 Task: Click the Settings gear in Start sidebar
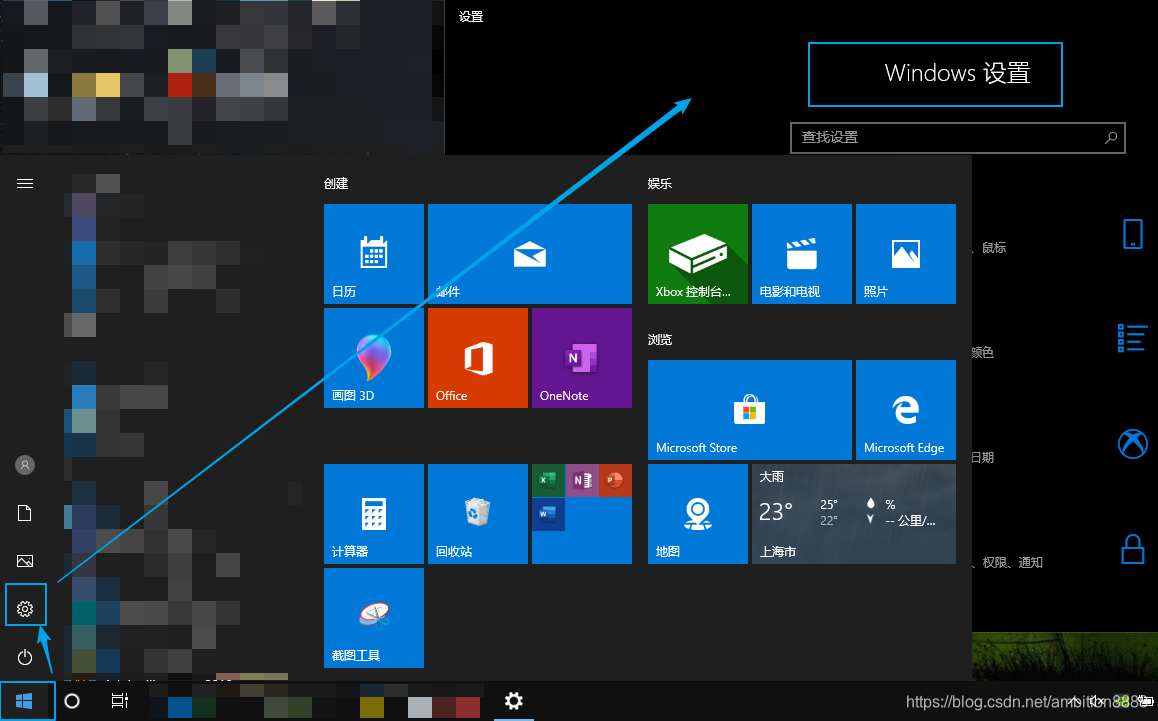point(25,609)
